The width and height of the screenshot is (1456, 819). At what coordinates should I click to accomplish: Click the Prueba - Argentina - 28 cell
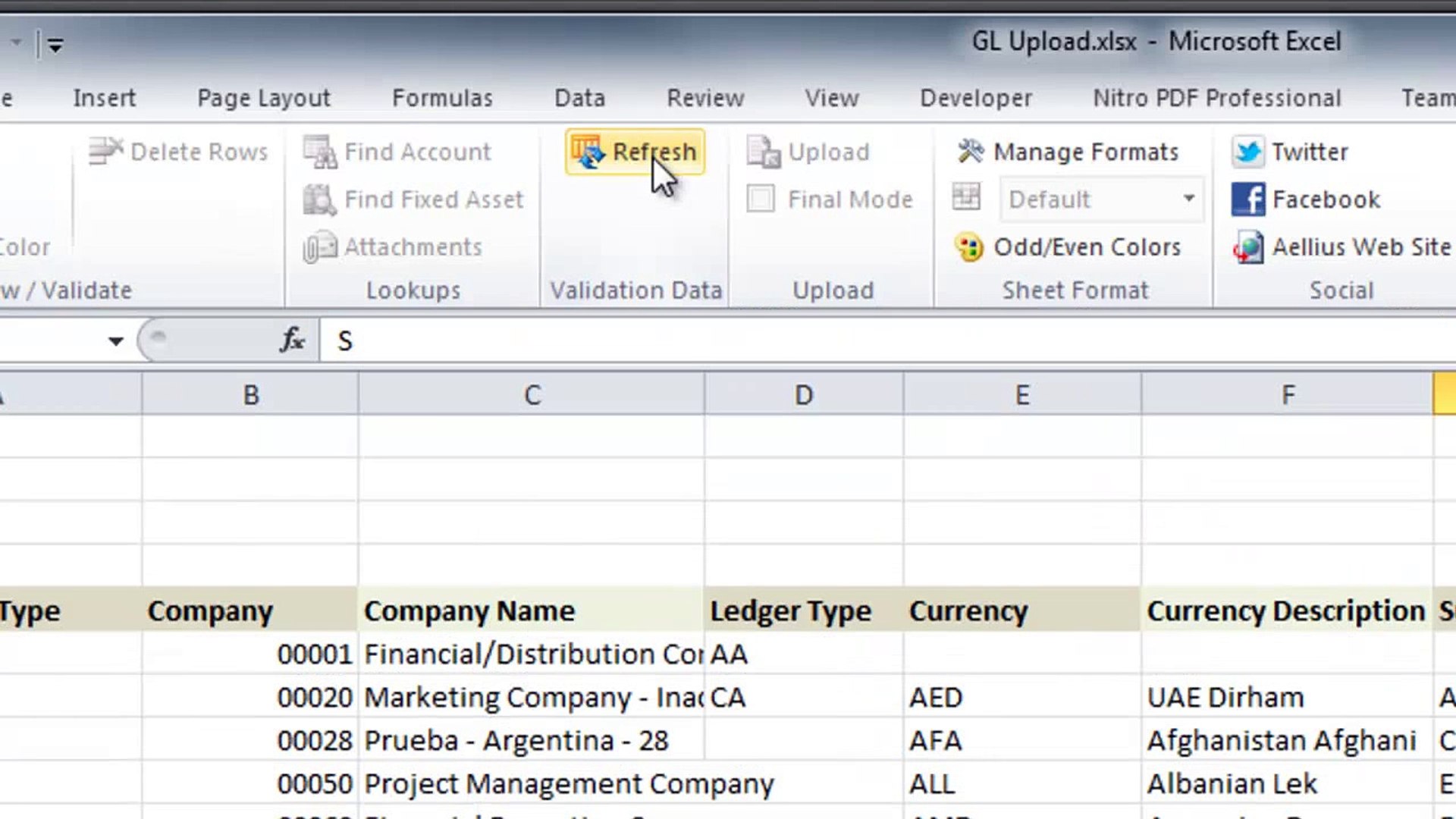(x=532, y=740)
